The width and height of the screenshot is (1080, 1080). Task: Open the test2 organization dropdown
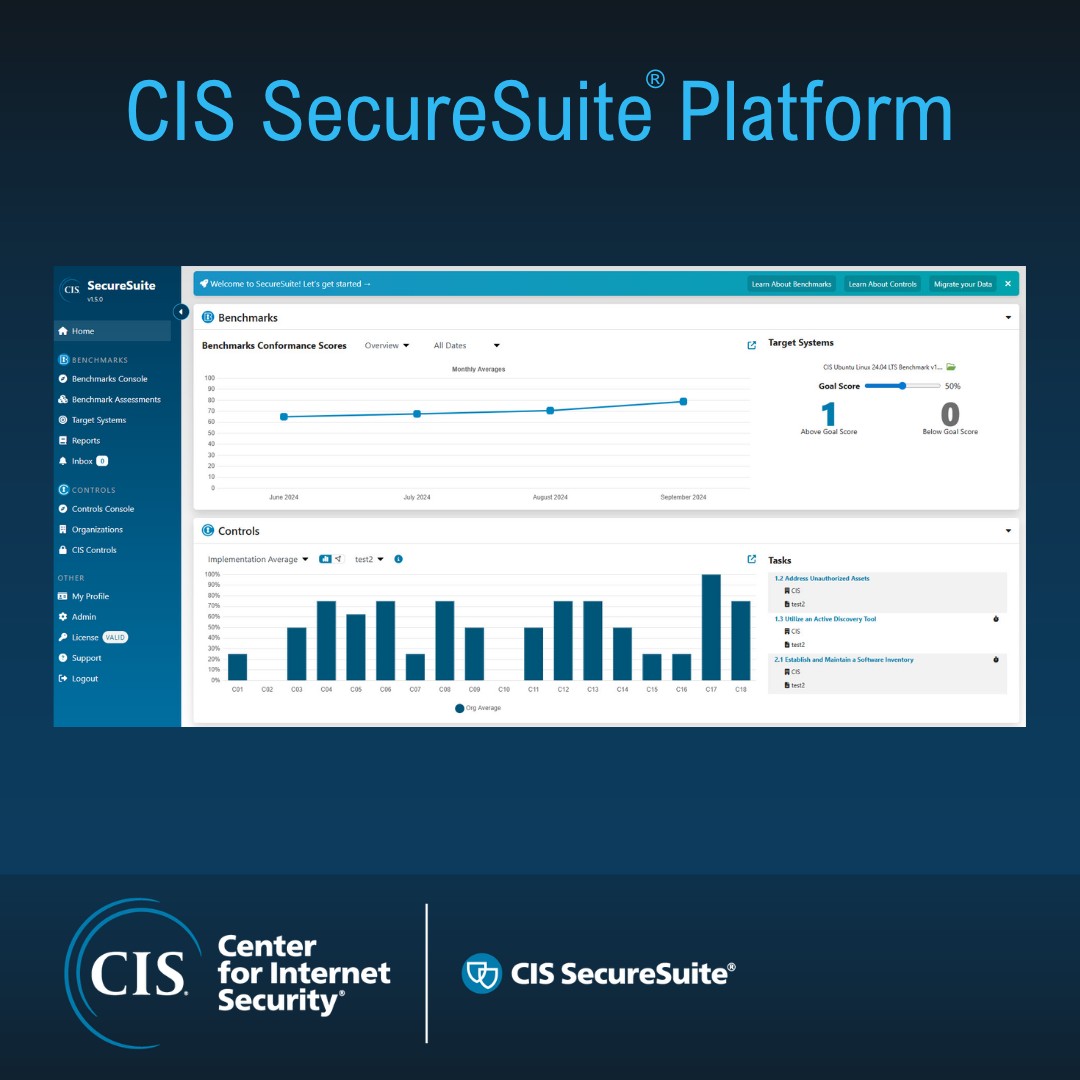click(369, 559)
